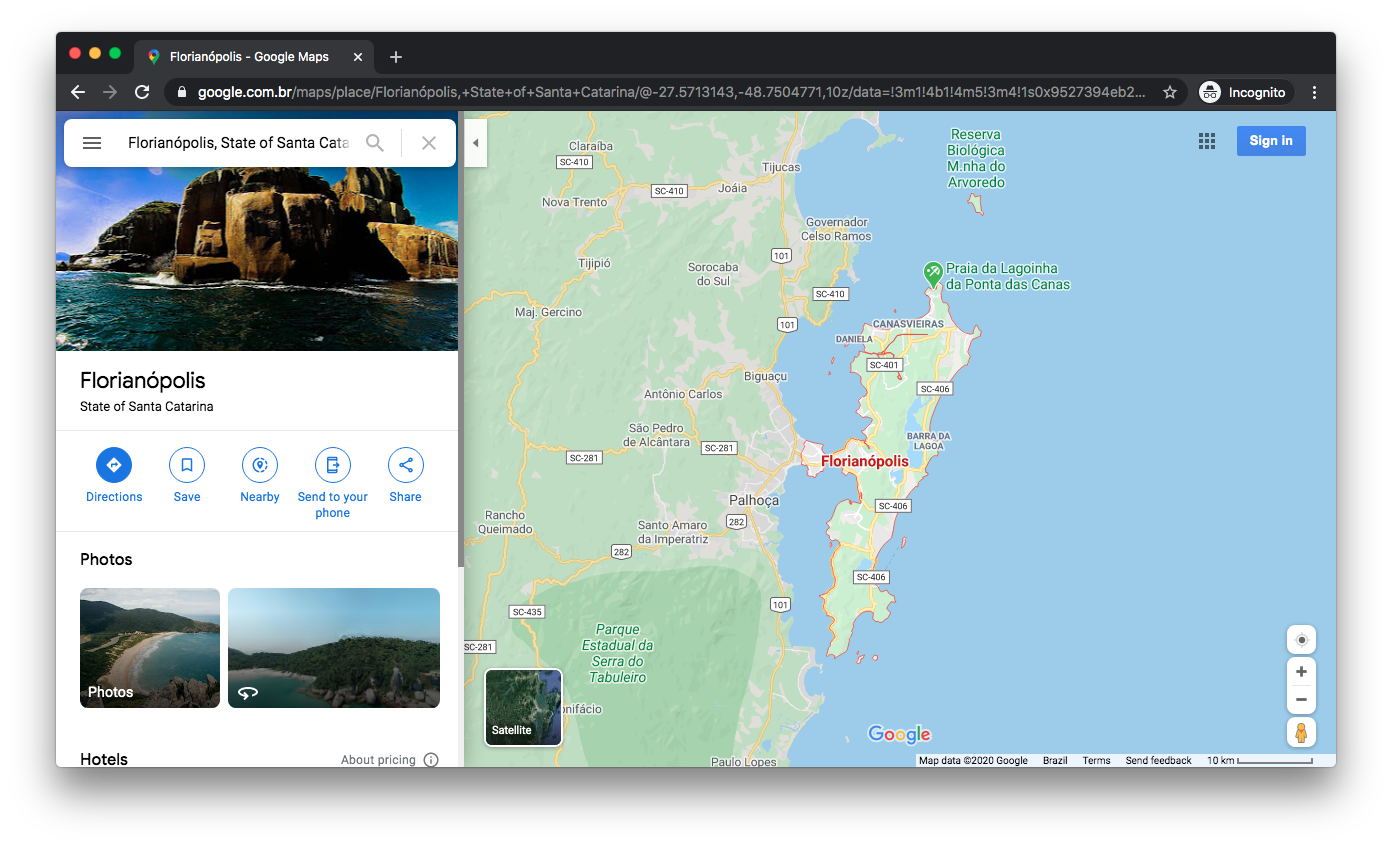Reload the page
Screen dimensions: 1392x847
pos(142,92)
